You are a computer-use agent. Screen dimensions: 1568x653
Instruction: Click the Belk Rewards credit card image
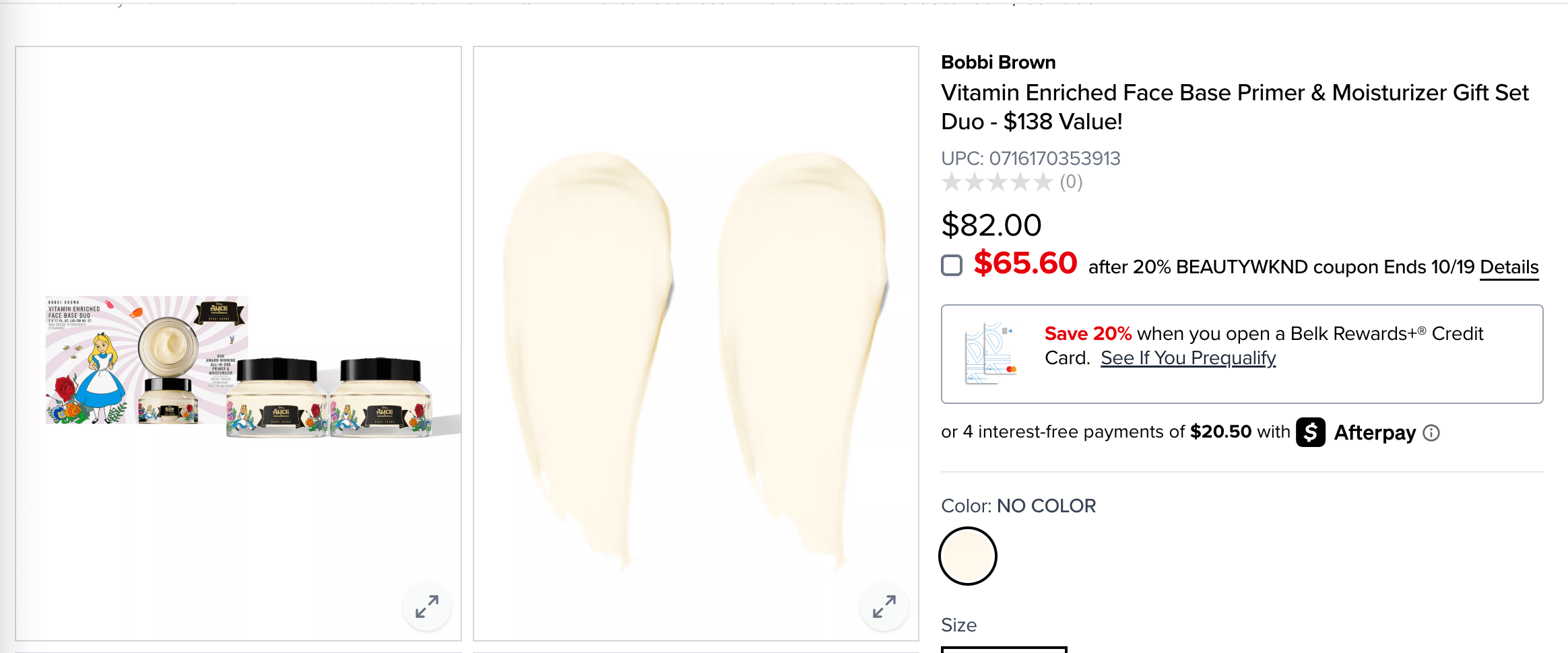pos(990,353)
